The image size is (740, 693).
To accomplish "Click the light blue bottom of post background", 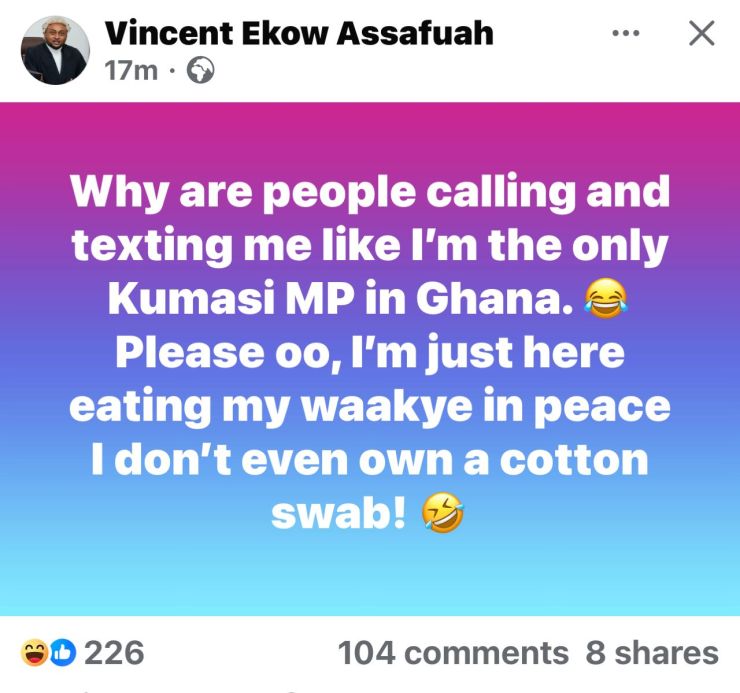I will click(369, 585).
